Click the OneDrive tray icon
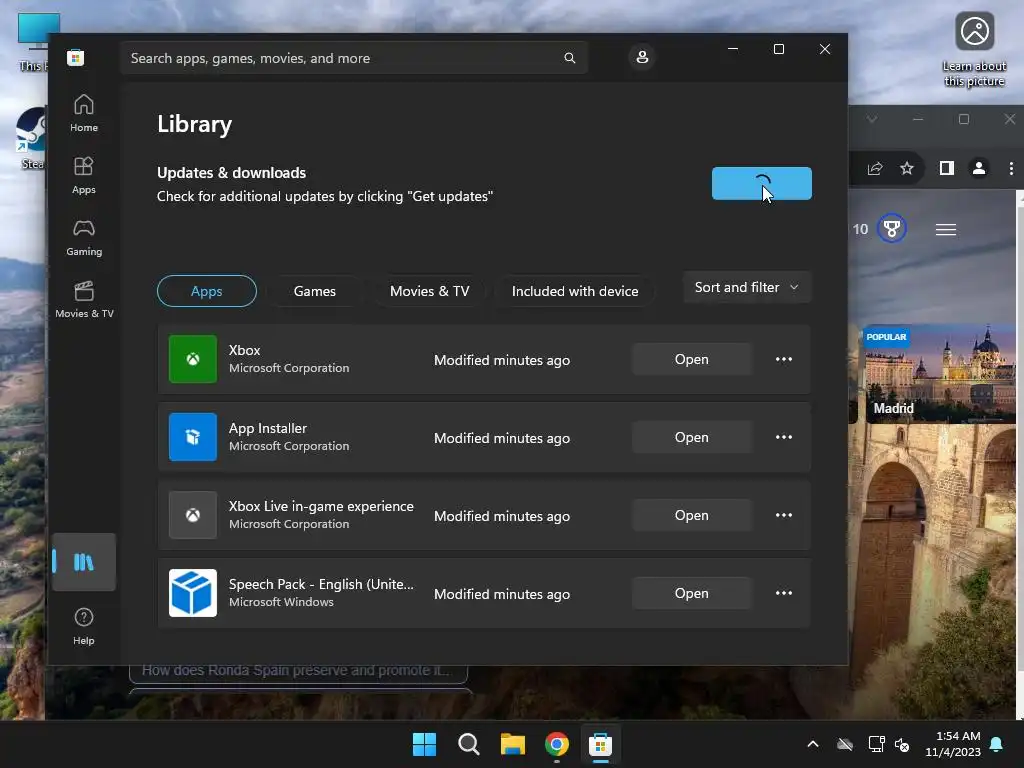Image resolution: width=1024 pixels, height=768 pixels. [845, 744]
